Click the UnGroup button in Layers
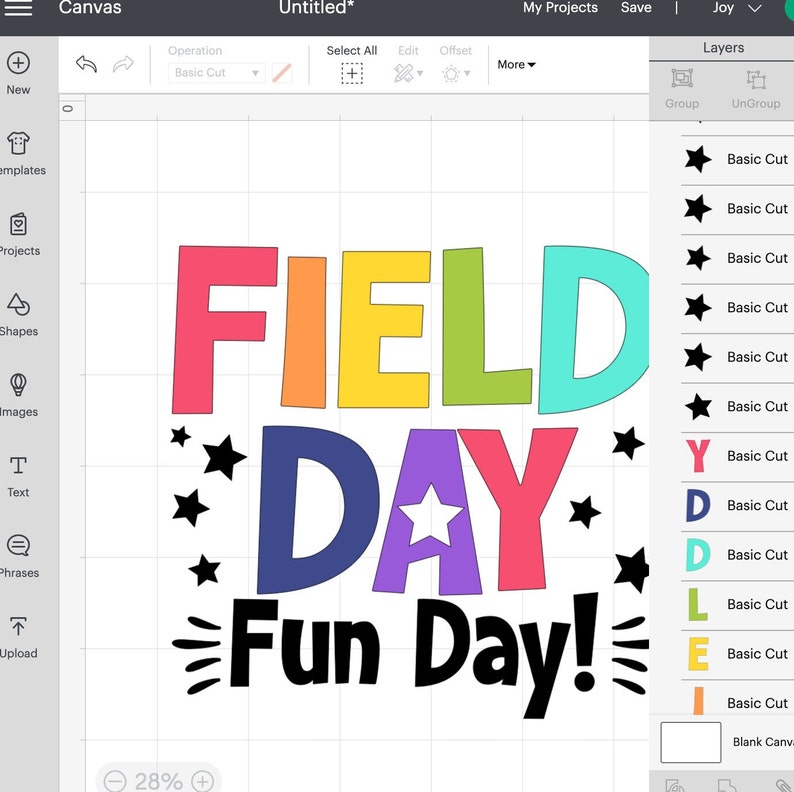794x792 pixels. point(756,89)
